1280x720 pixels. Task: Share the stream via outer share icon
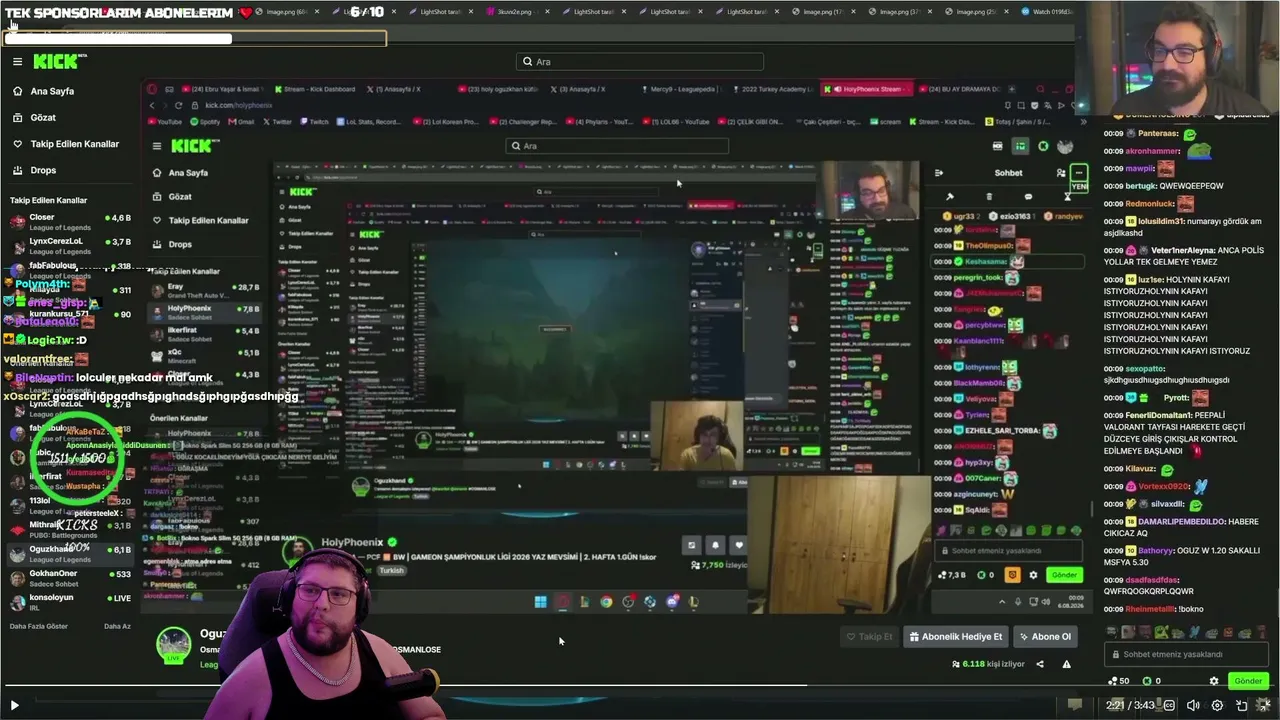click(x=1040, y=664)
